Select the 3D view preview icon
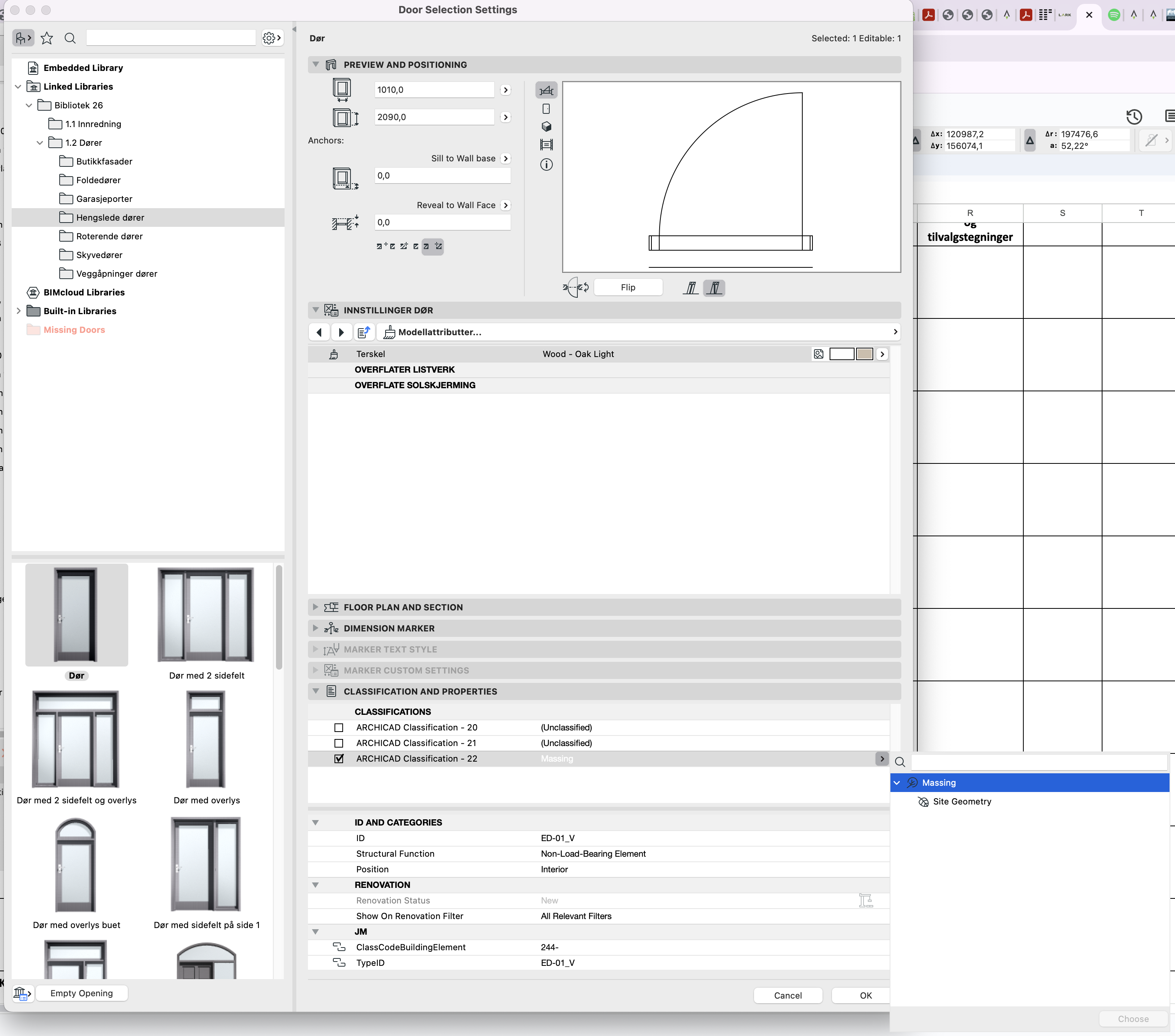The image size is (1175, 1036). pyautogui.click(x=546, y=126)
